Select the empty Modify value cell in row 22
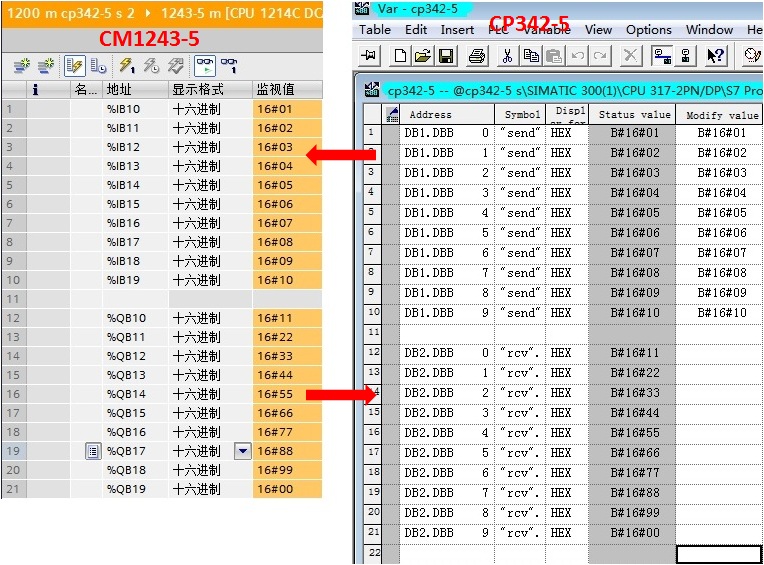764x565 pixels. (x=719, y=554)
